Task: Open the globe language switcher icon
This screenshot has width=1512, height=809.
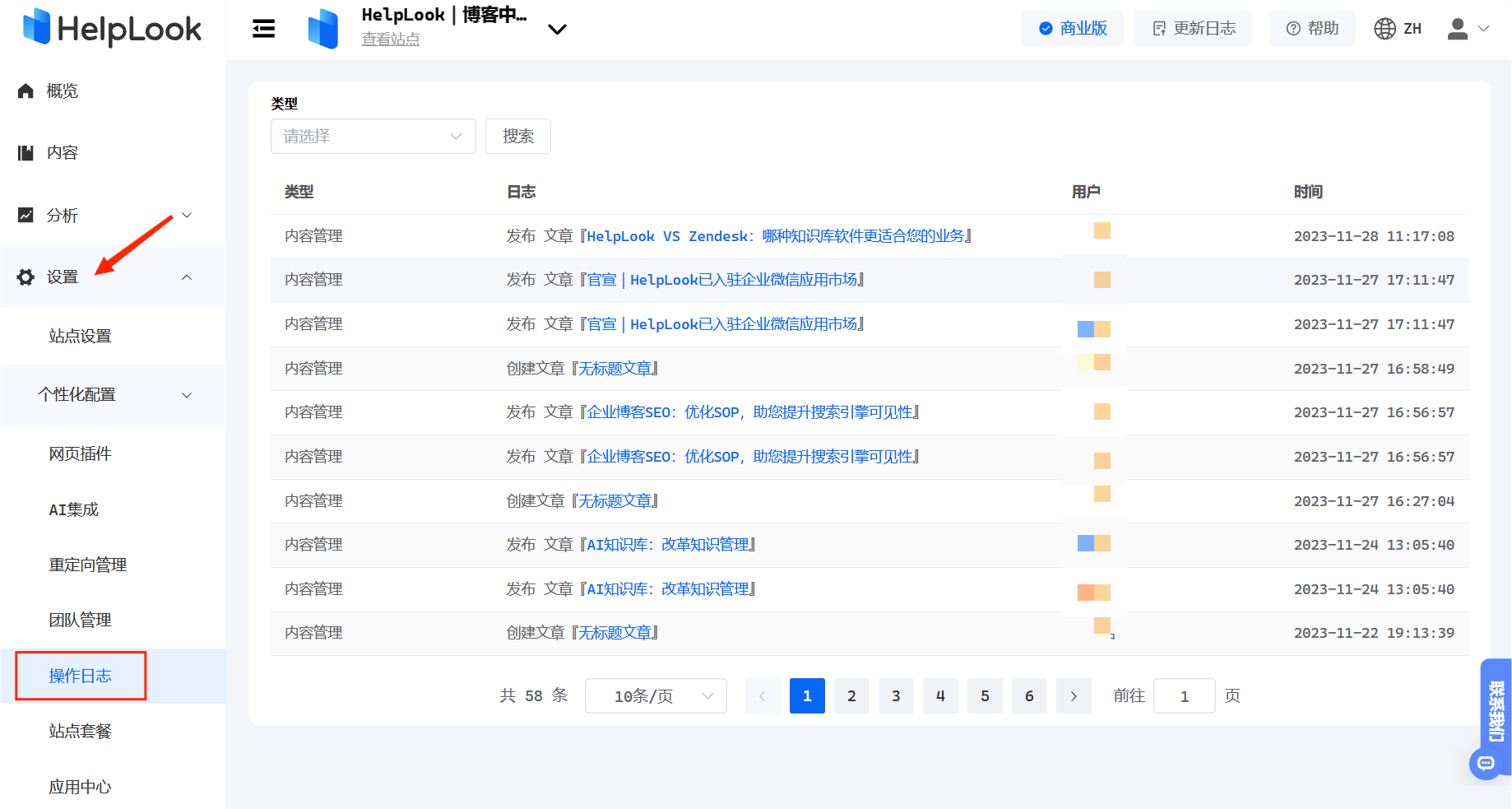Action: (x=1384, y=29)
